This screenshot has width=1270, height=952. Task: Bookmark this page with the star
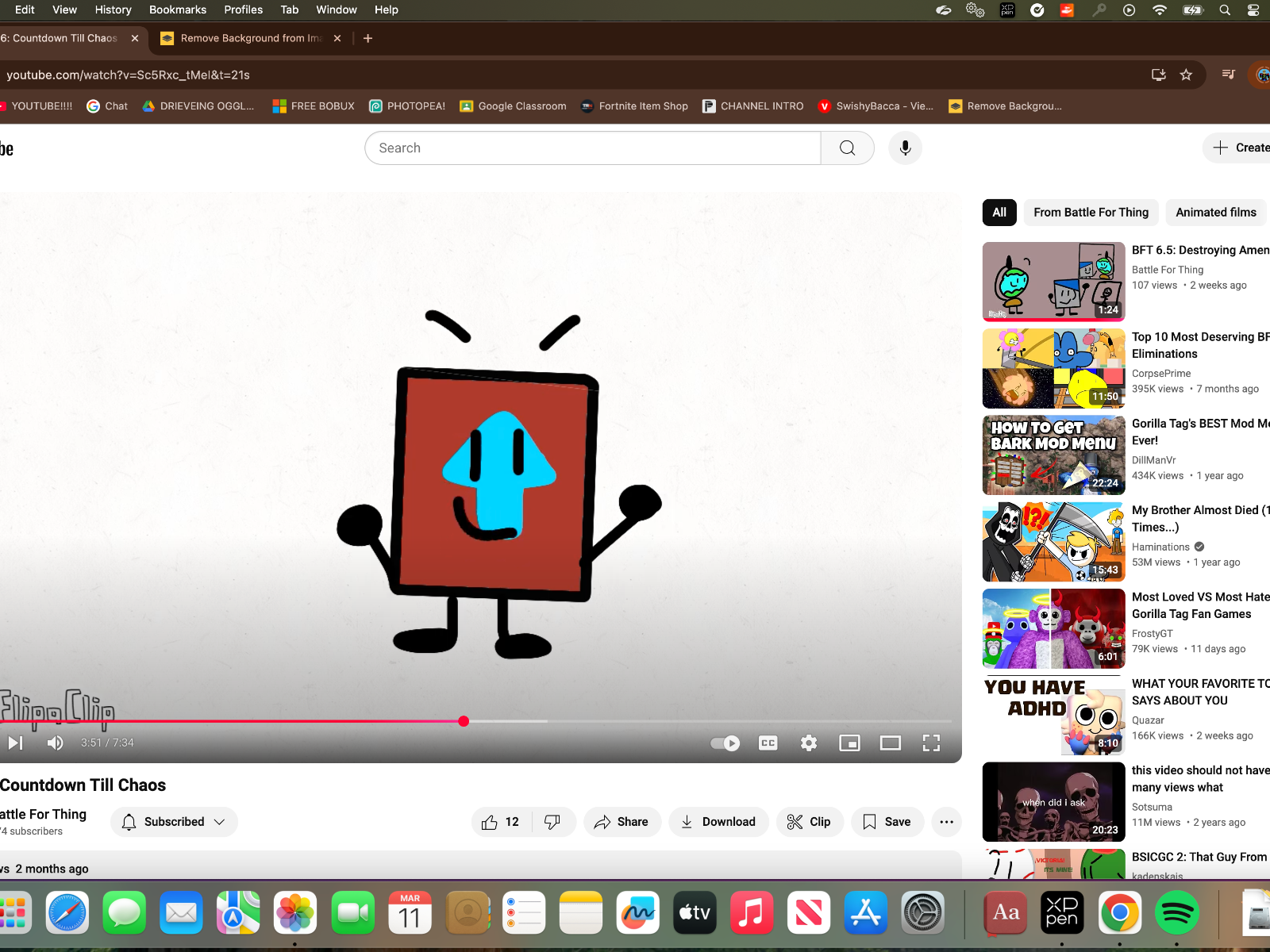(x=1186, y=75)
